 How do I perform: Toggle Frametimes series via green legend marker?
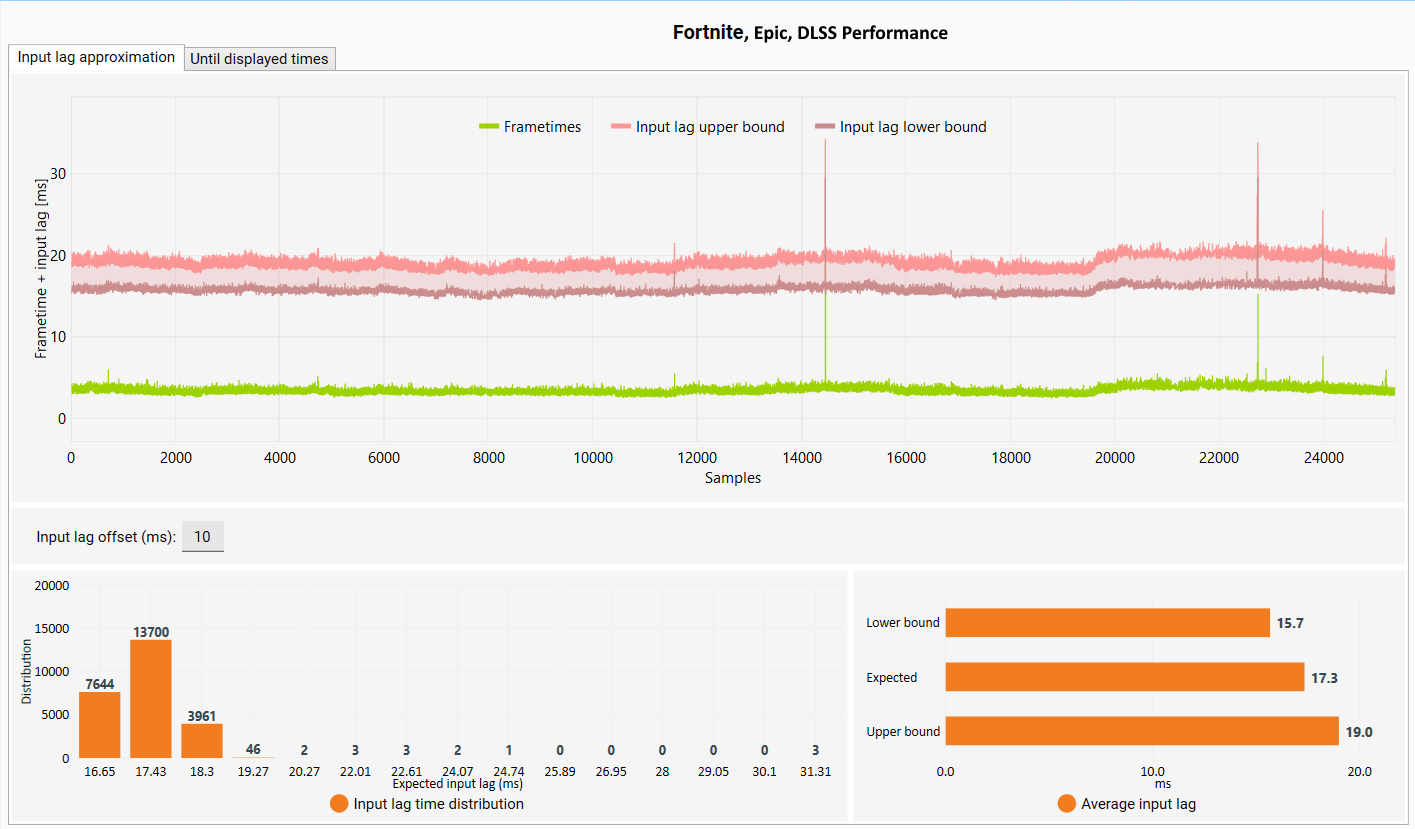[x=489, y=127]
